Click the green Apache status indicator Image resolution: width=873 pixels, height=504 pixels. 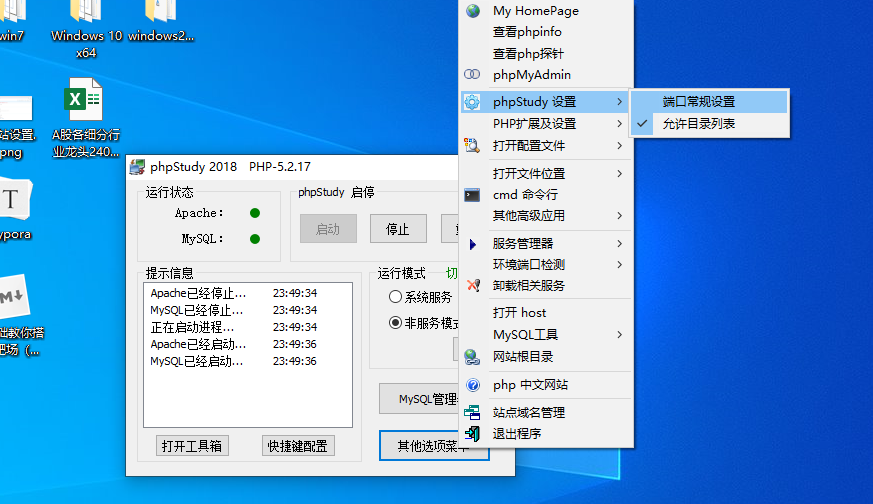pyautogui.click(x=255, y=213)
